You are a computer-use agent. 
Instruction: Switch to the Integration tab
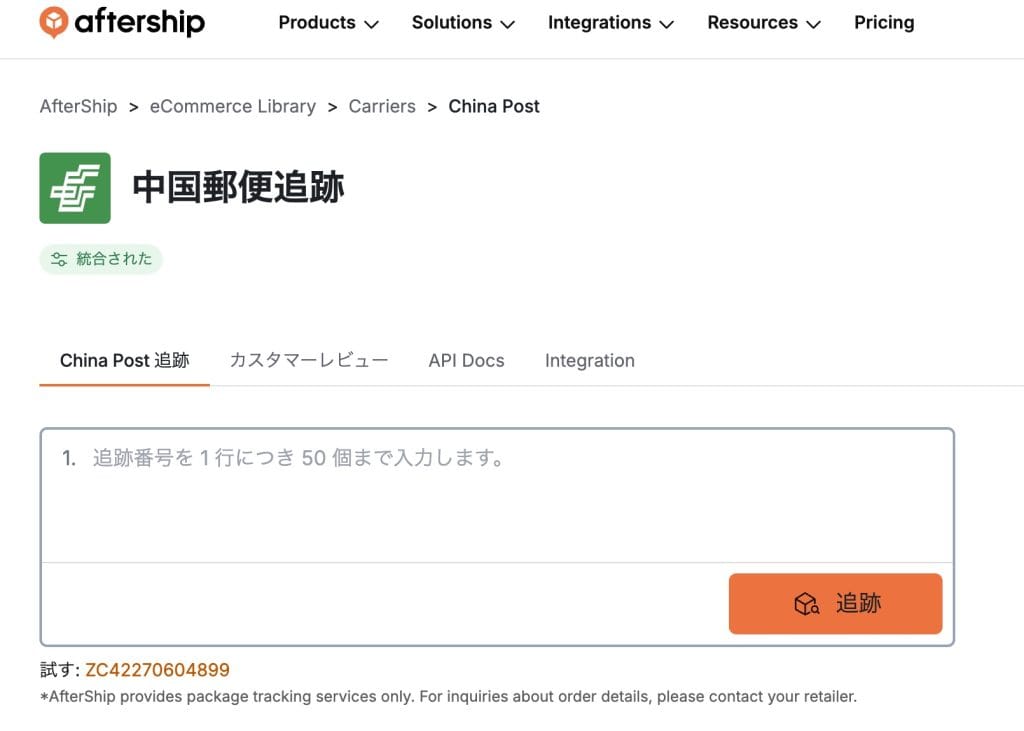pos(589,361)
